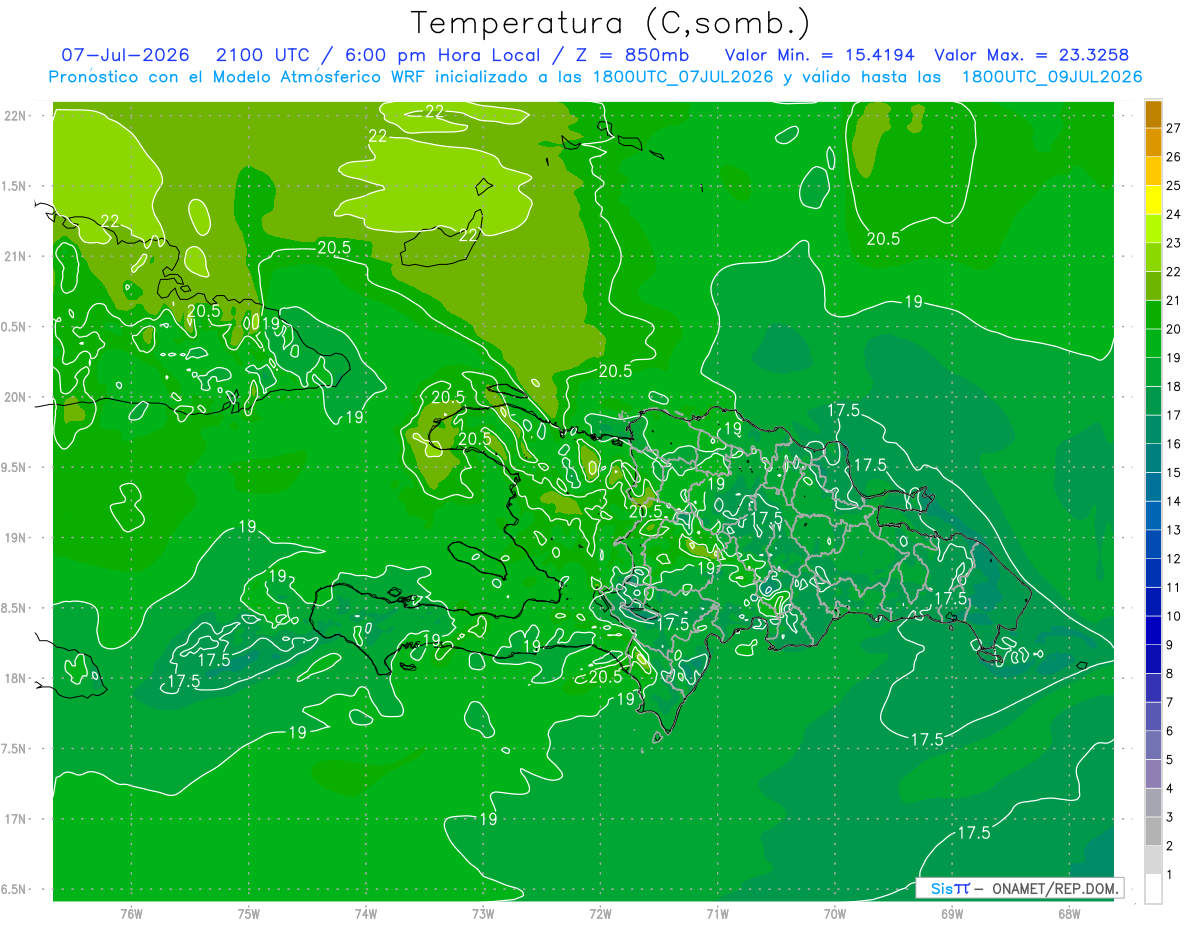Click the SisTT ONAMET/REP.DOM. logo box
Image resolution: width=1200 pixels, height=927 pixels.
pyautogui.click(x=1019, y=888)
